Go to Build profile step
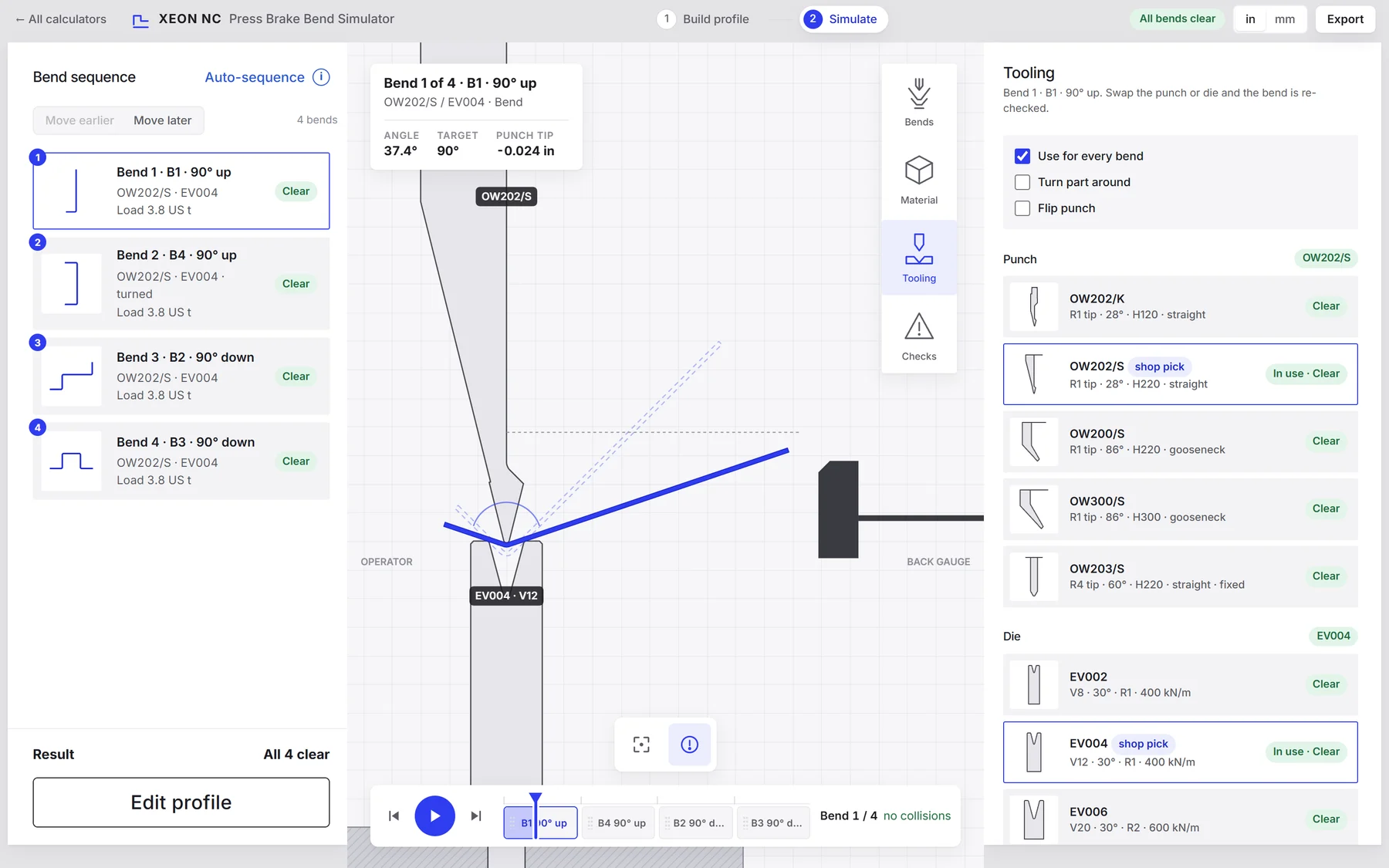1389x868 pixels. tap(703, 19)
